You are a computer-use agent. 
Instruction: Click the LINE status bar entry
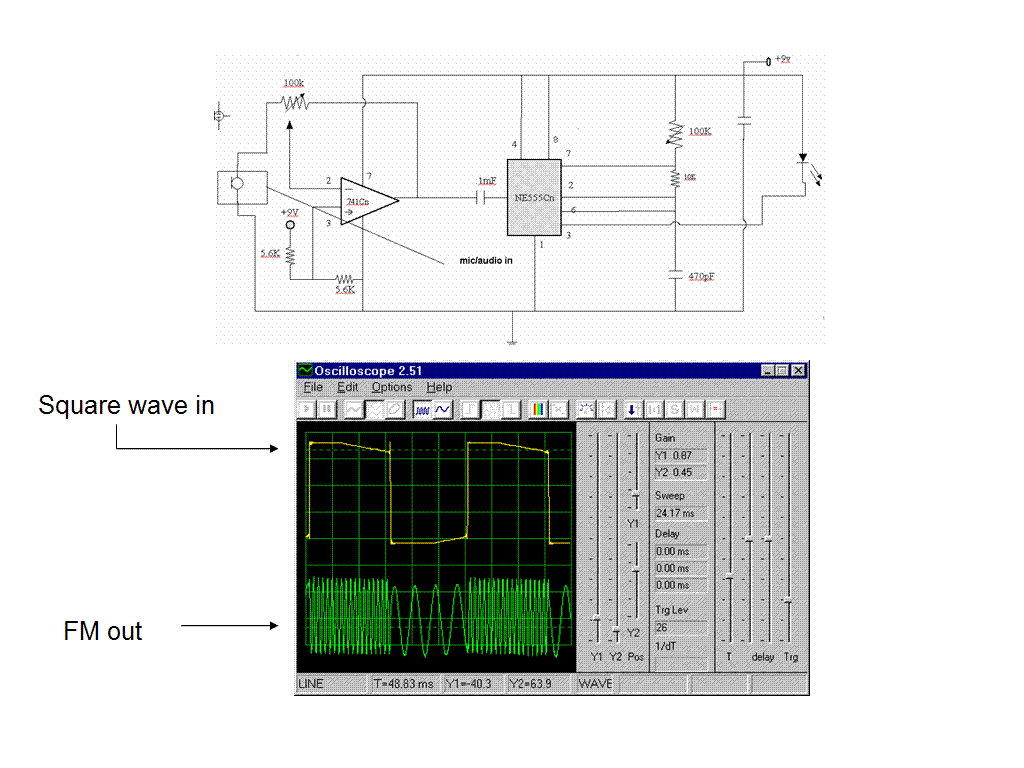(331, 684)
